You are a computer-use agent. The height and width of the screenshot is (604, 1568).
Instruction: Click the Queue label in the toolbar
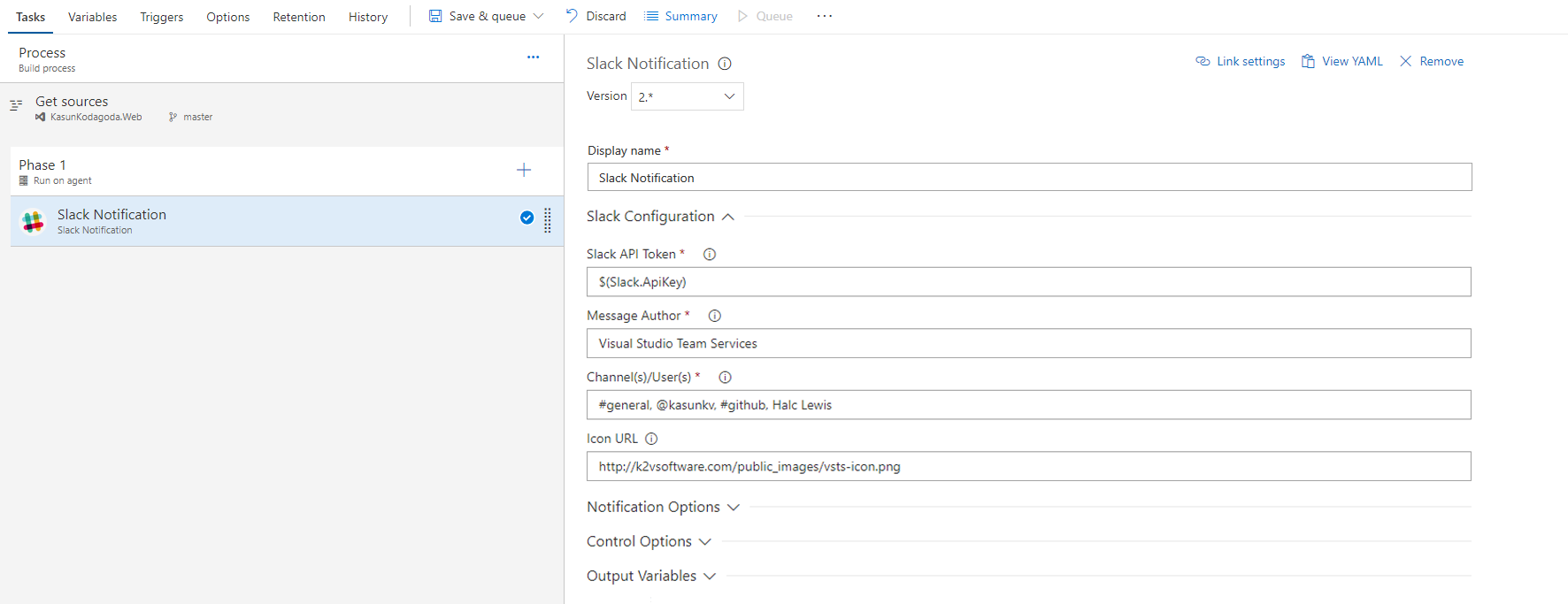coord(774,16)
